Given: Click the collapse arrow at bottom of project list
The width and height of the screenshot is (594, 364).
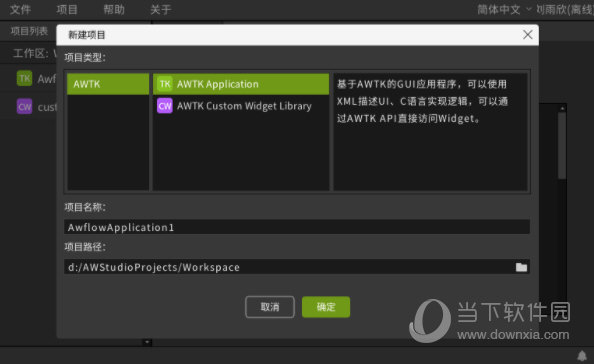Looking at the screenshot, I should tap(147, 342).
